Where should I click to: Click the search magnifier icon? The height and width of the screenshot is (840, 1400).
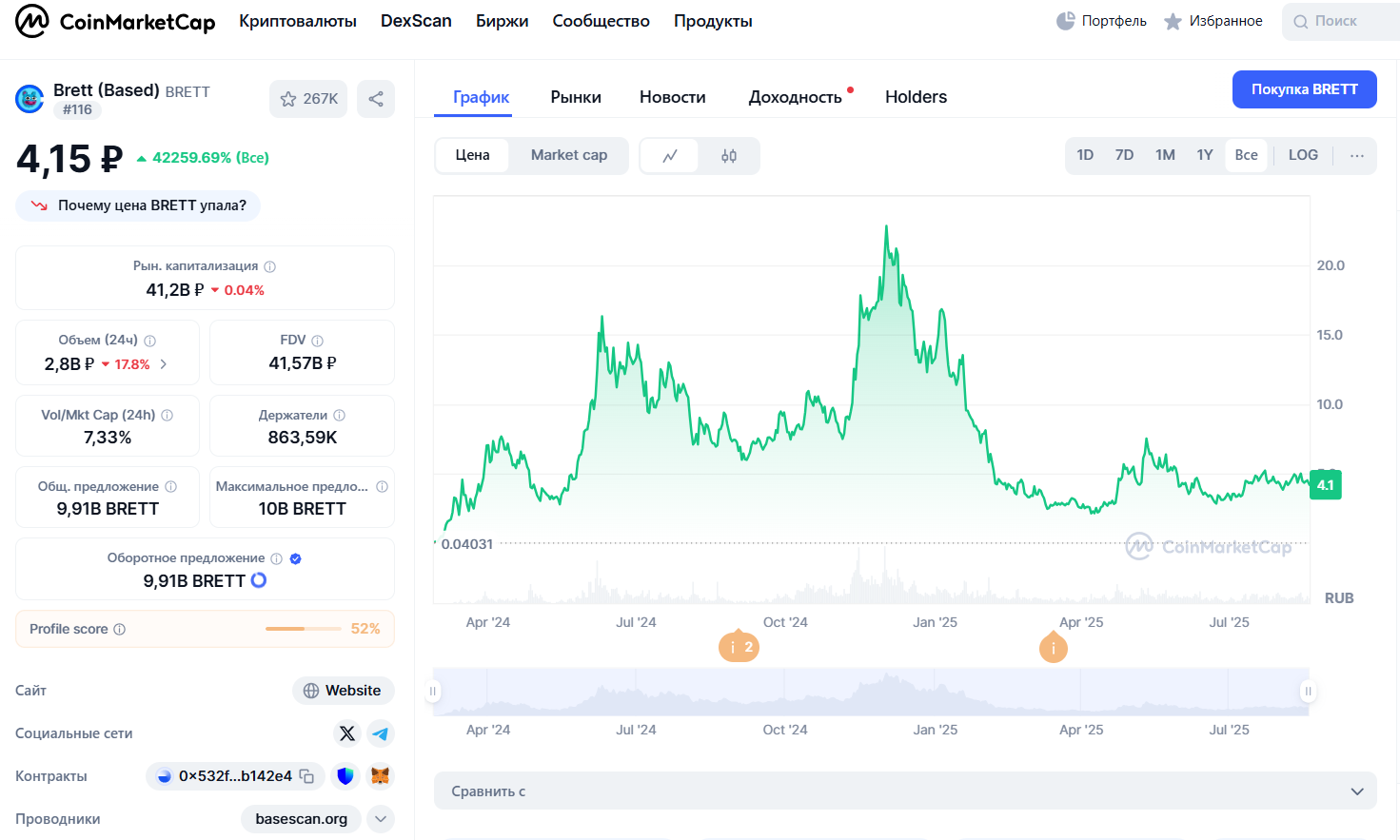pos(1300,21)
